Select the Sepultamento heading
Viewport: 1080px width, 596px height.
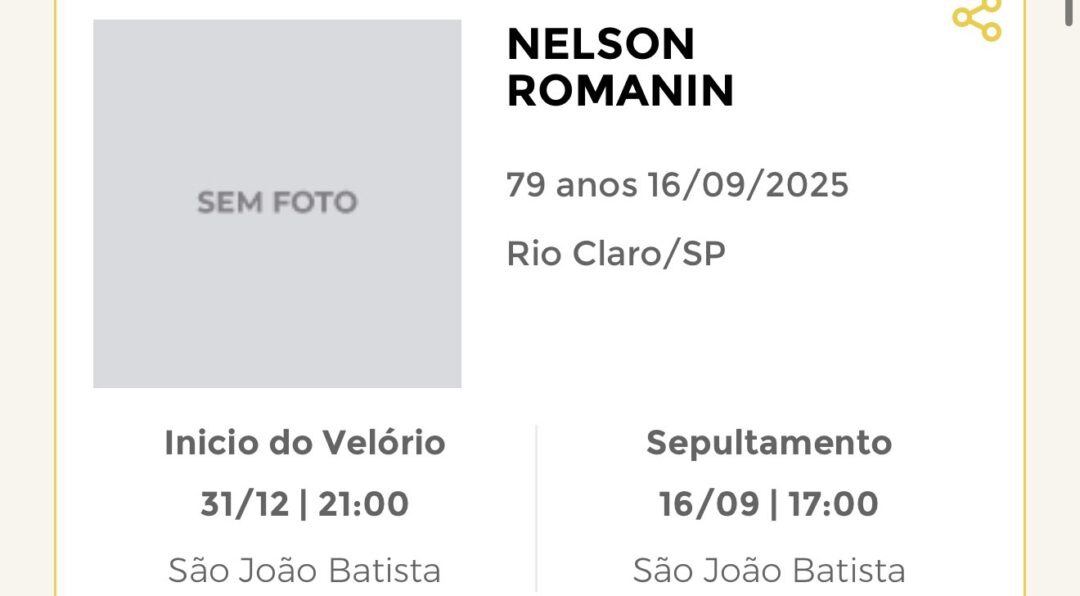[769, 443]
